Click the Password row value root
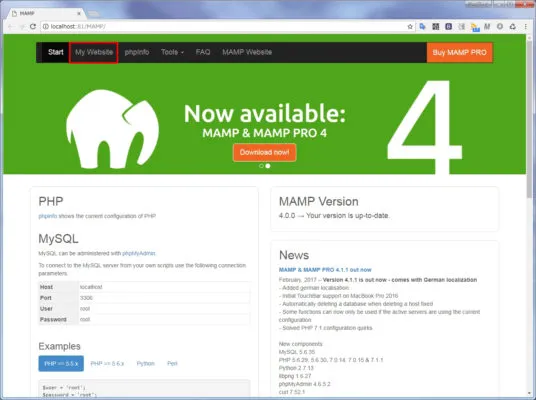 [x=85, y=319]
